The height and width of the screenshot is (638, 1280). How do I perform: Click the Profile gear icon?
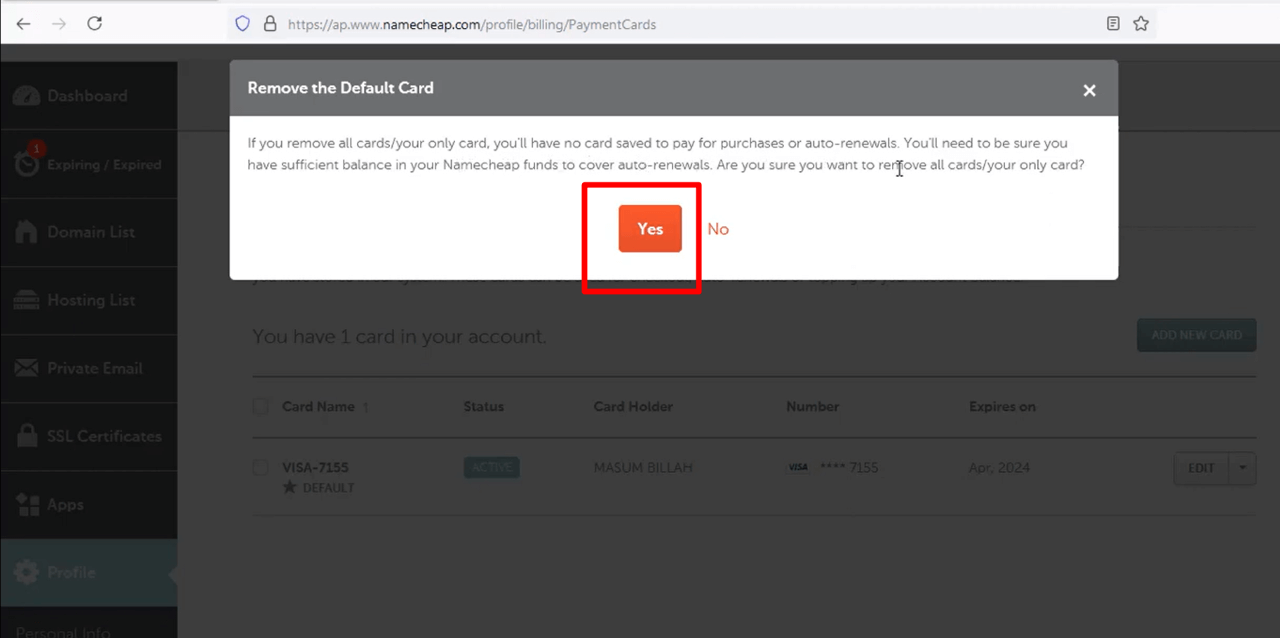point(26,572)
